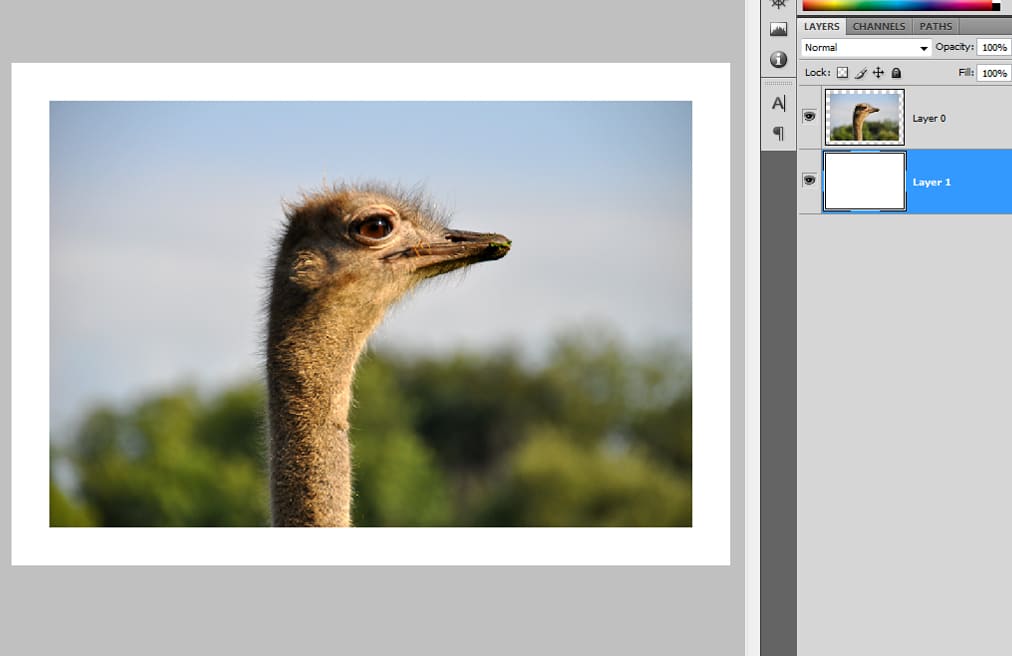The image size is (1012, 656).
Task: Click the lock position icon
Action: coord(878,73)
